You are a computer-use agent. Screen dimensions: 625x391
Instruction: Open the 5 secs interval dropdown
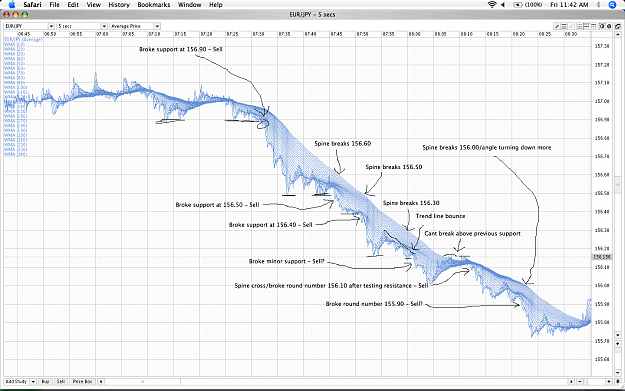pos(82,26)
